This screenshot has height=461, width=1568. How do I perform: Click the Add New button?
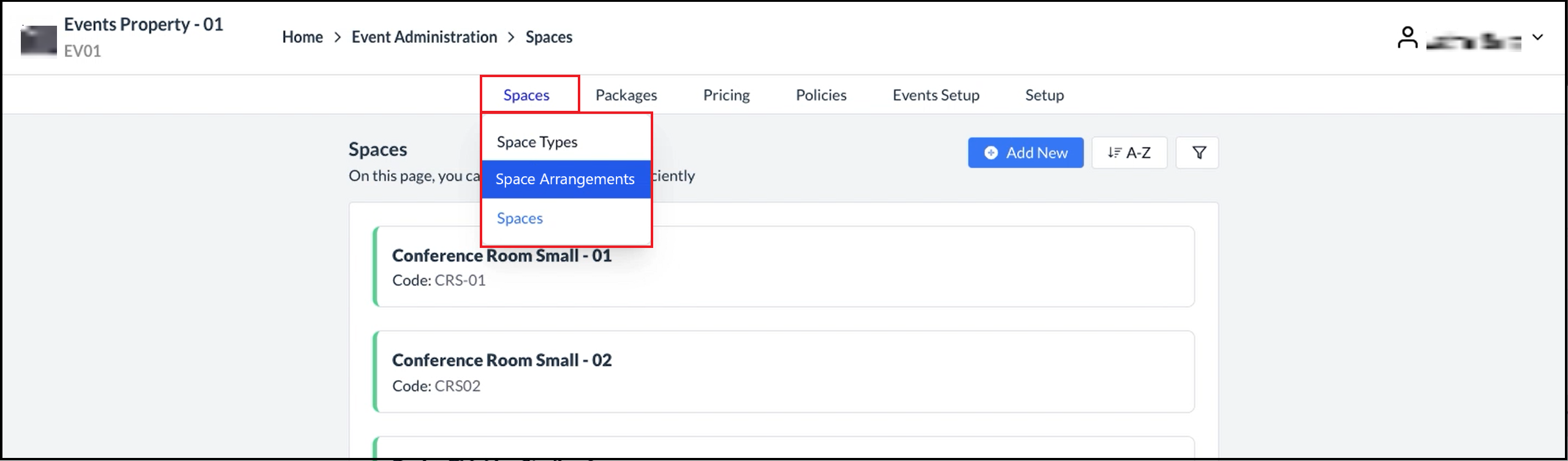pos(1025,152)
